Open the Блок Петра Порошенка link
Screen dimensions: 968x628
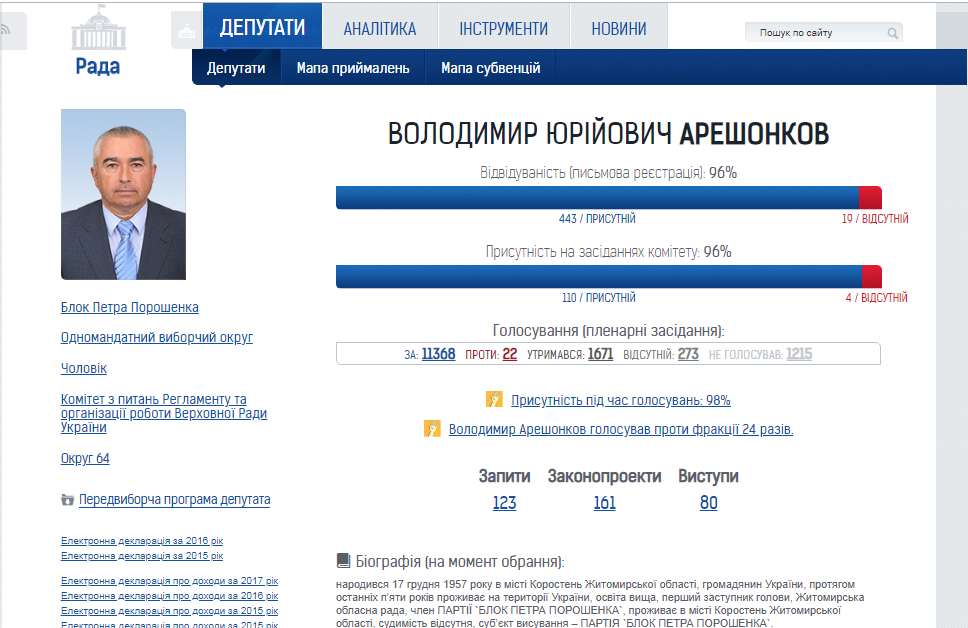(130, 307)
